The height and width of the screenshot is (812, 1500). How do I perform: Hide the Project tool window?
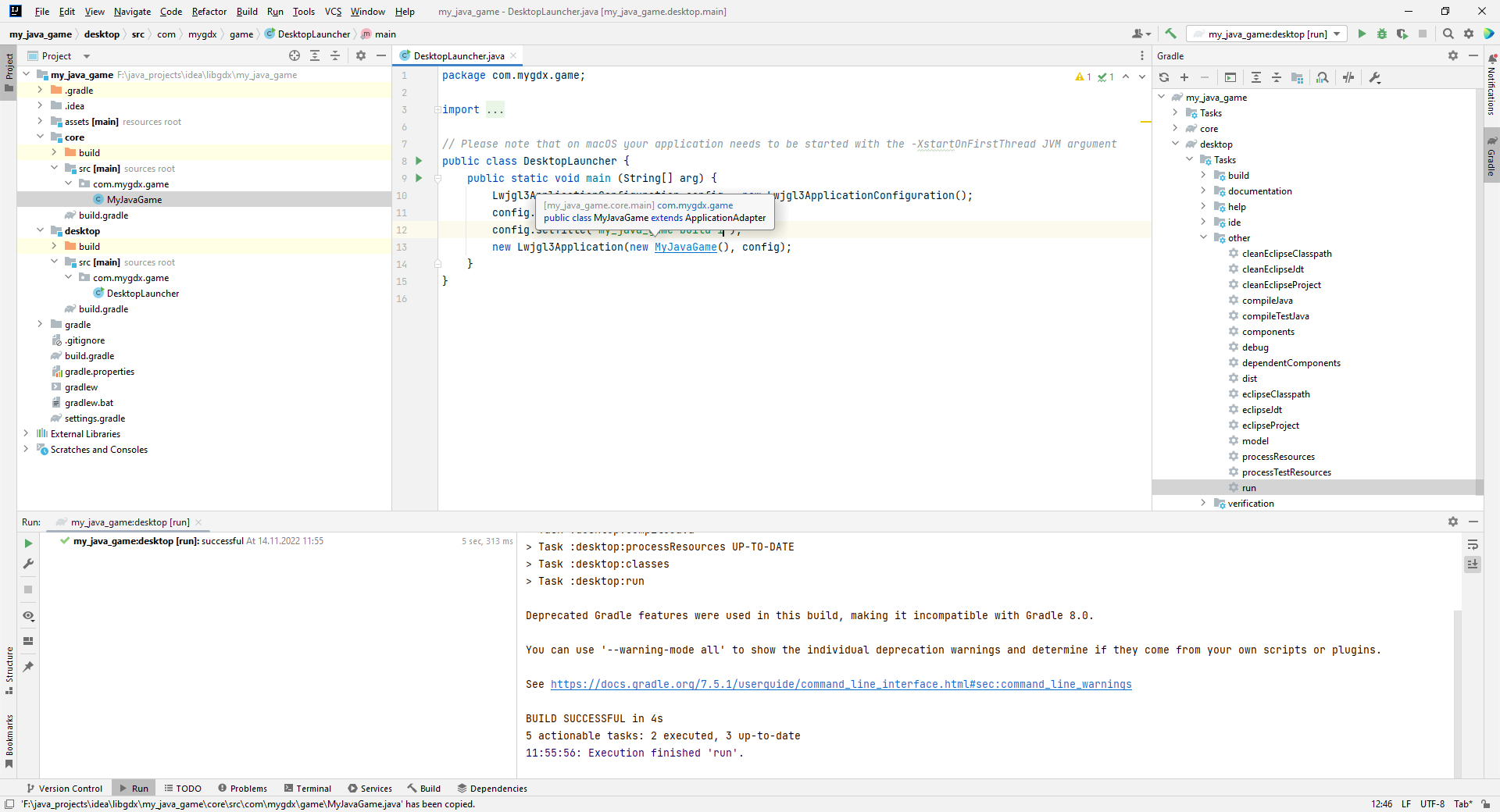(381, 55)
